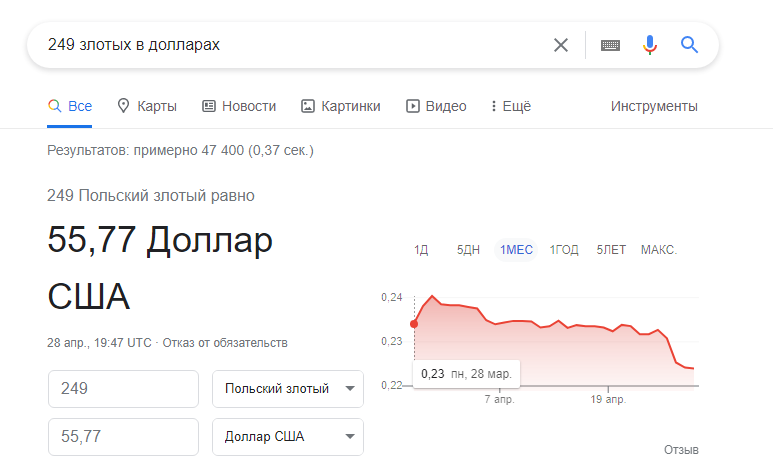Open the on-screen keyboard icon

pos(610,45)
